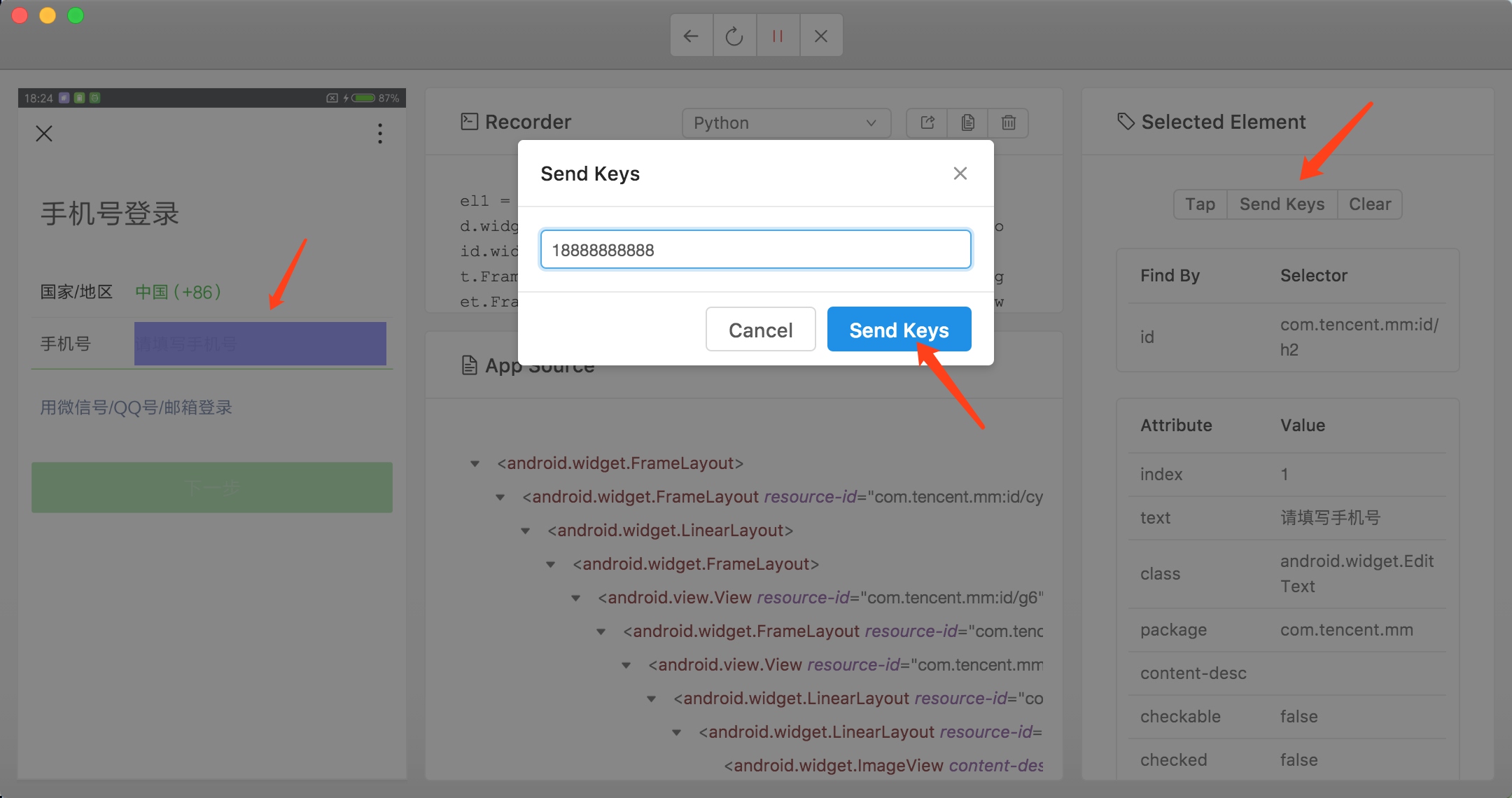Click the checkable value false
Viewport: 1512px width, 798px height.
[1299, 717]
